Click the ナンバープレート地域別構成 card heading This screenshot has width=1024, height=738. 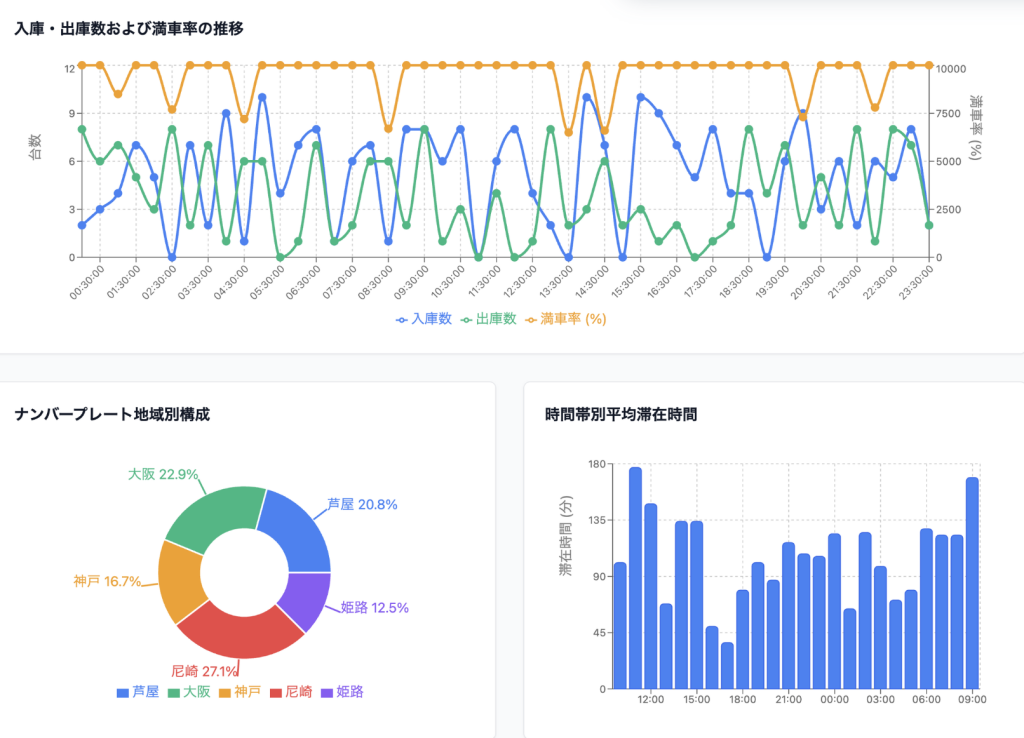tap(112, 414)
